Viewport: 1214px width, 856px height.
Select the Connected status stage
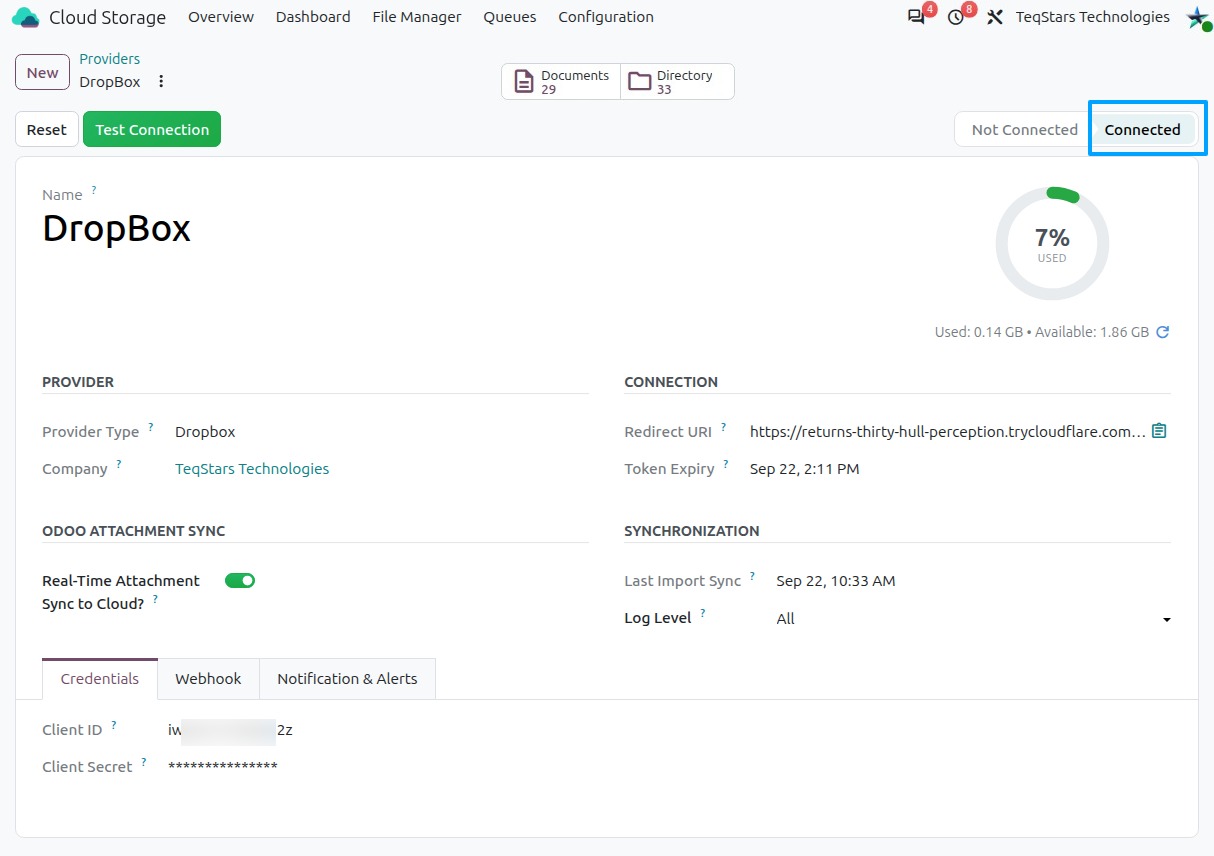pyautogui.click(x=1142, y=129)
